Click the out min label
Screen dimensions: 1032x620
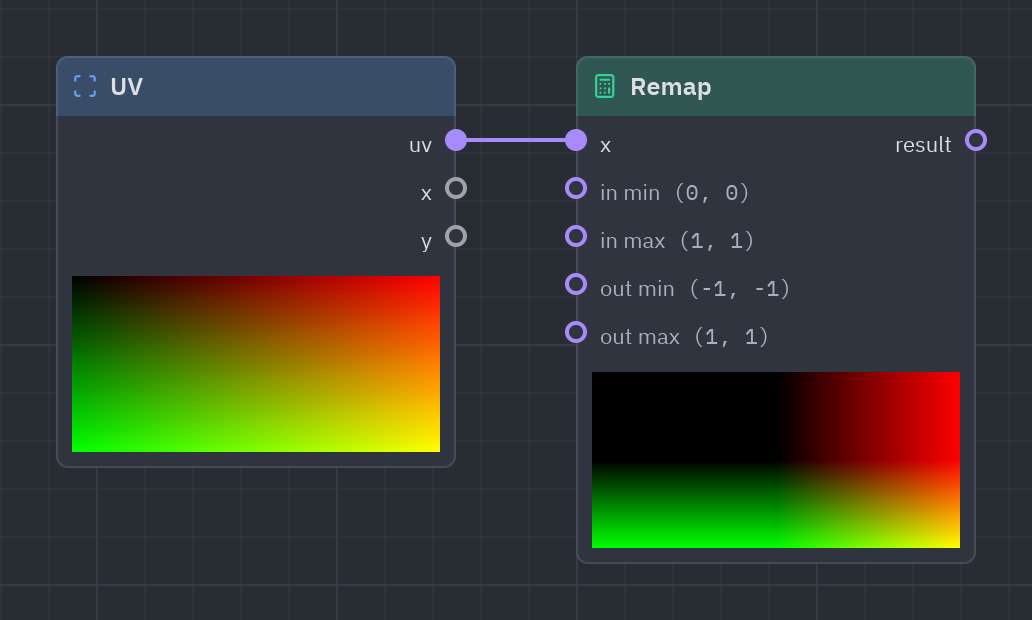pos(637,289)
